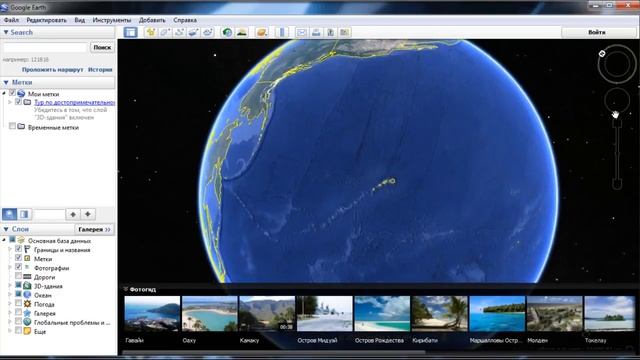Uncheck the Метки layer checkbox

coord(18,258)
